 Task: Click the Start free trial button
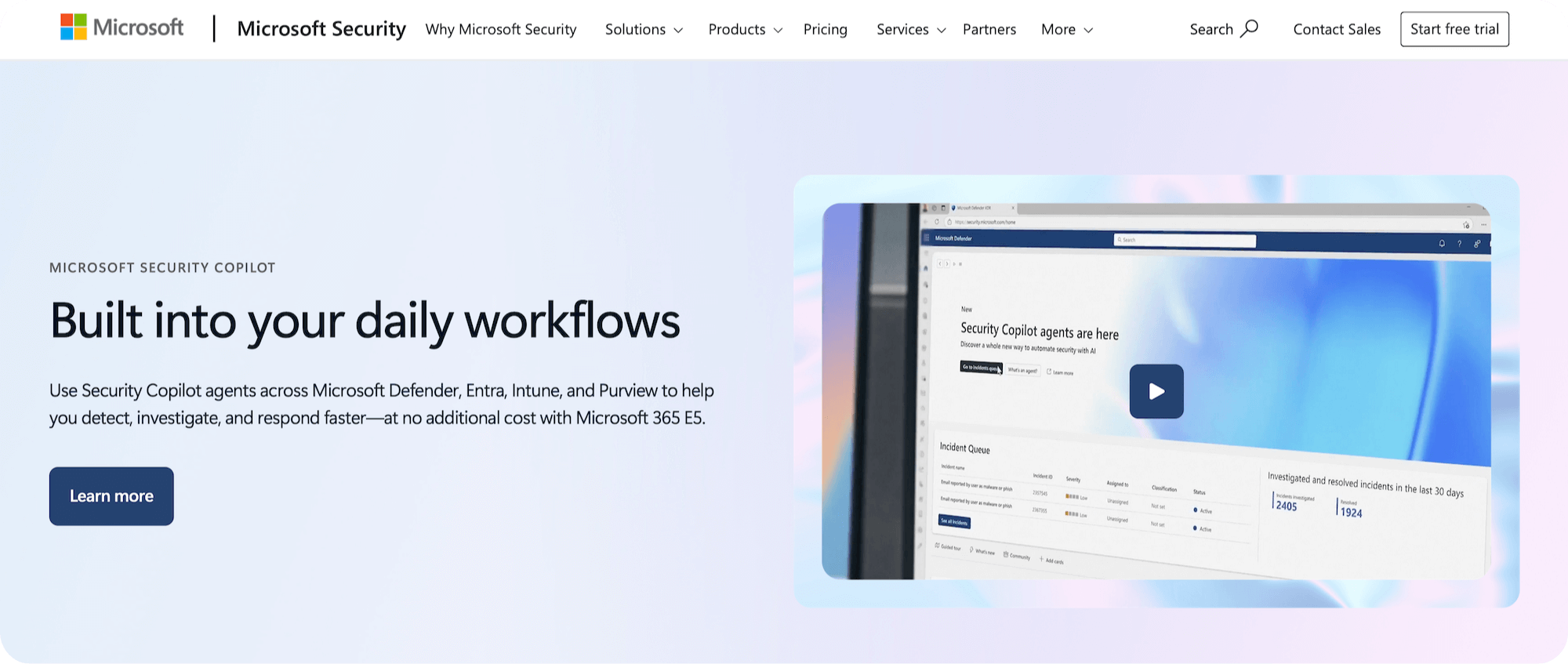coord(1454,29)
